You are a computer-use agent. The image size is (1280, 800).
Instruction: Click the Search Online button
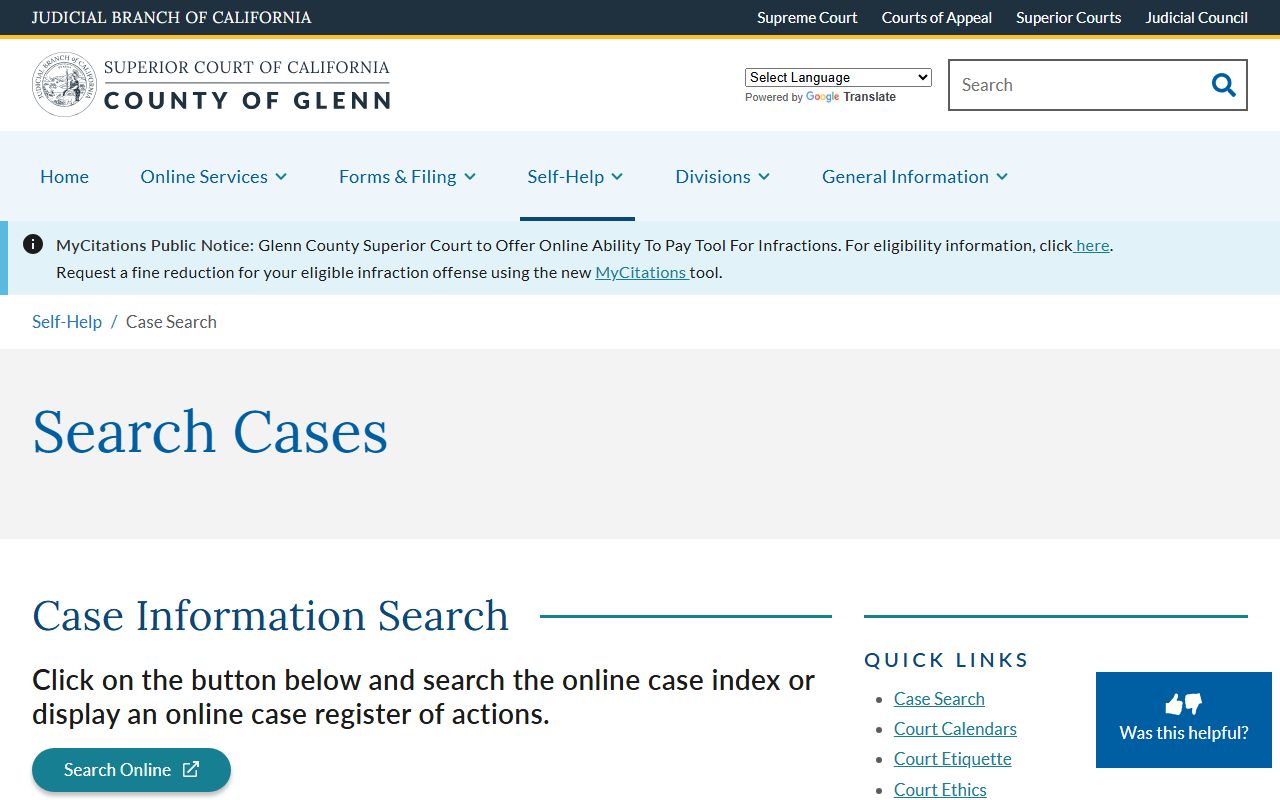(131, 770)
